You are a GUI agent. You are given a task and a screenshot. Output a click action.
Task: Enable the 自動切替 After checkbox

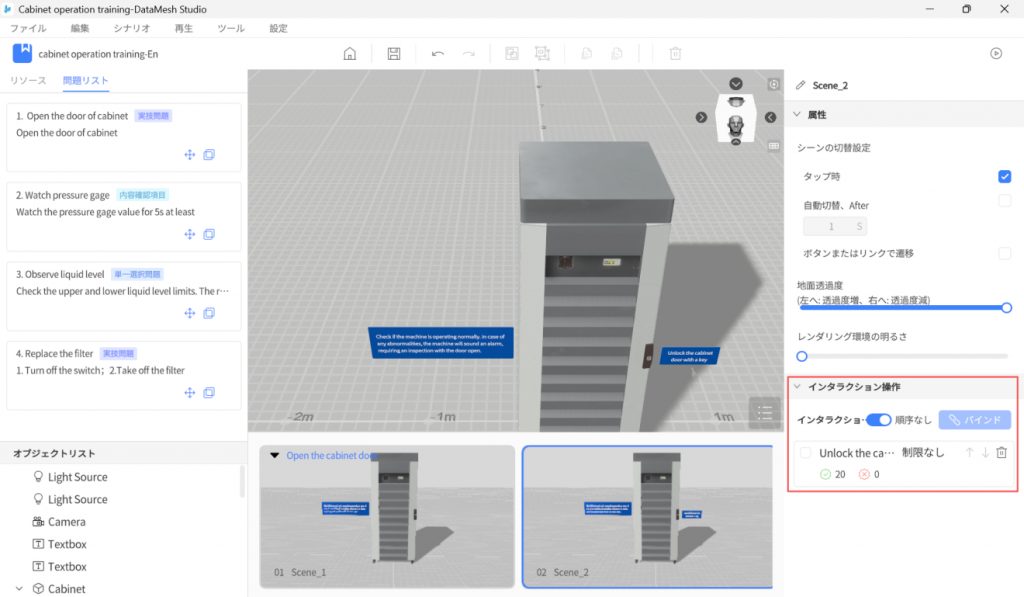tap(1004, 201)
